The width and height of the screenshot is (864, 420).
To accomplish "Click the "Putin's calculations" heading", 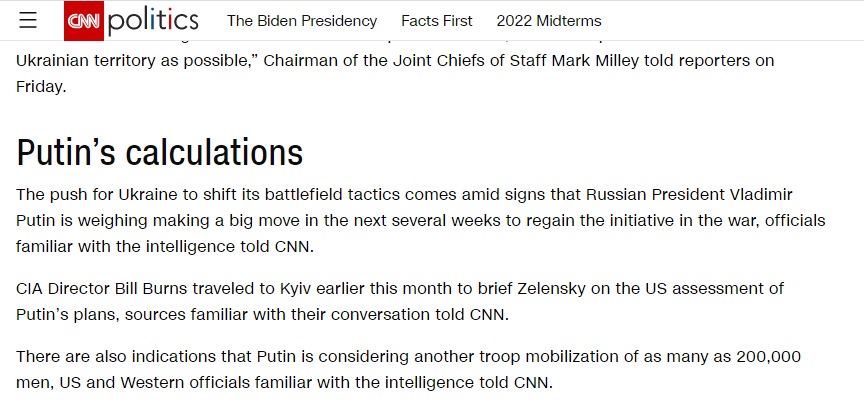I will (160, 152).
